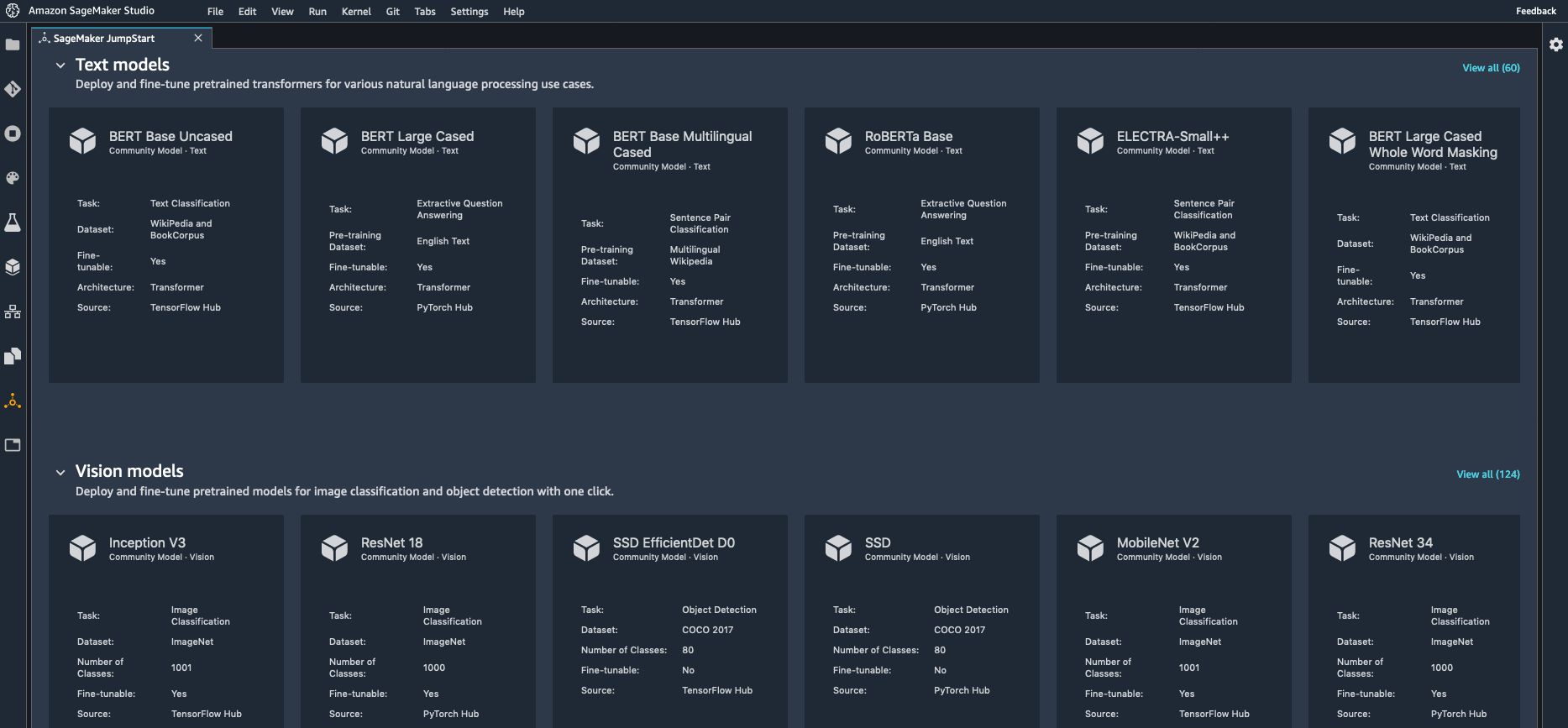Screen dimensions: 1568x728
Task: Collapse the Vision models section
Action: coord(60,473)
